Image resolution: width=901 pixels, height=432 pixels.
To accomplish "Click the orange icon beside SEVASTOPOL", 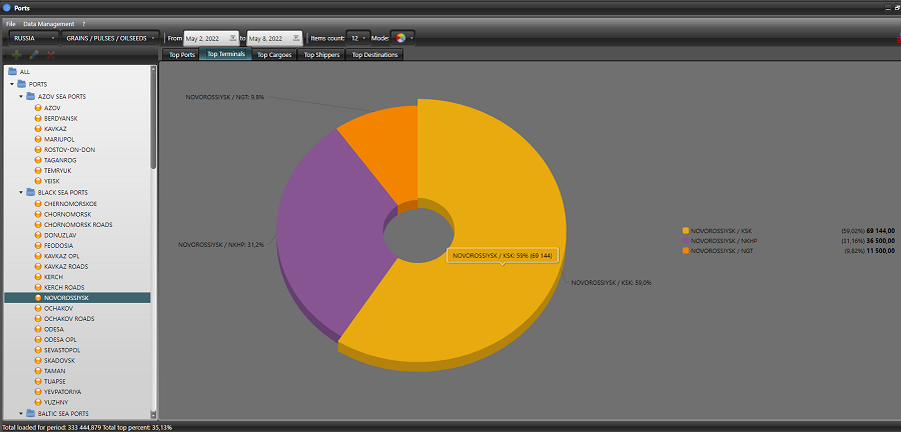I will [38, 350].
